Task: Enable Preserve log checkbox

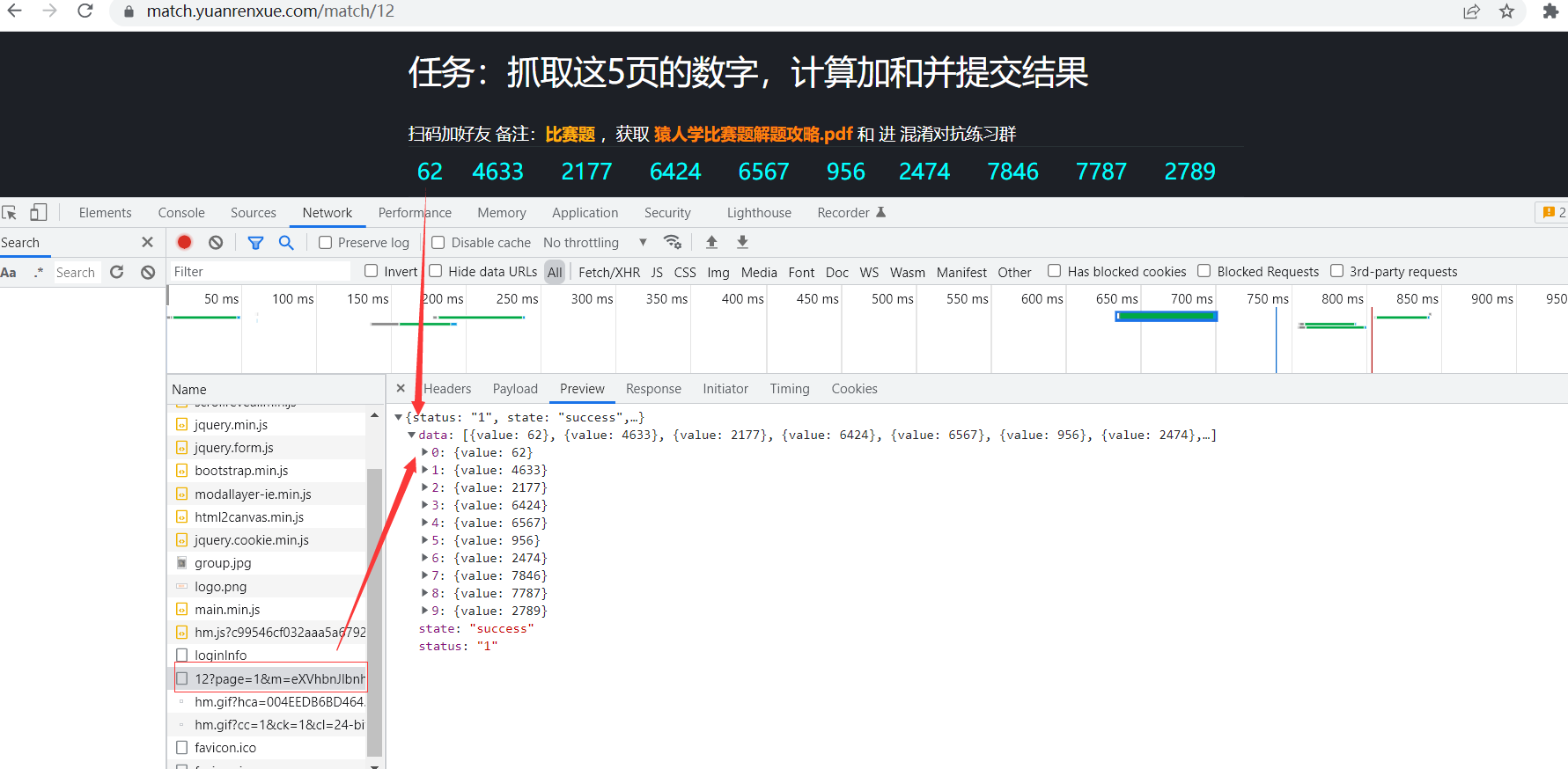Action: (x=325, y=243)
